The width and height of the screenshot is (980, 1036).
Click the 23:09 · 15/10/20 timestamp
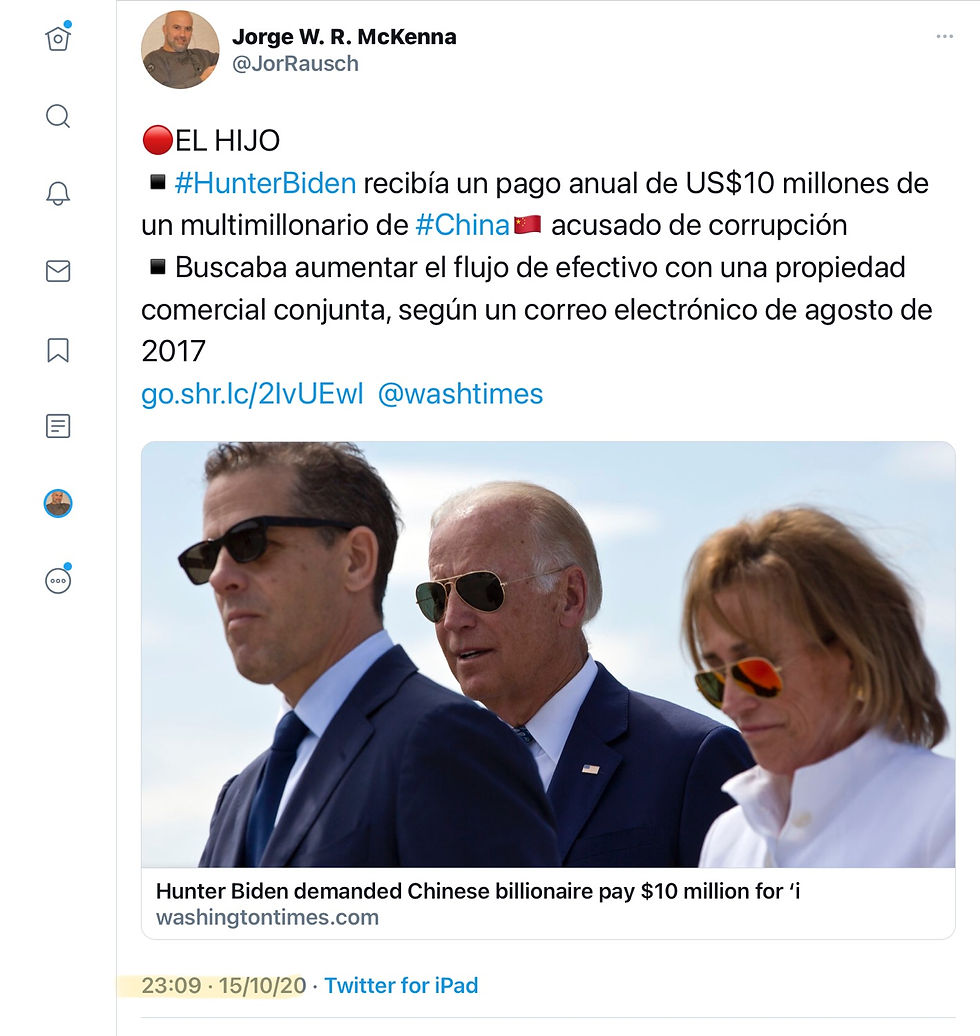223,985
